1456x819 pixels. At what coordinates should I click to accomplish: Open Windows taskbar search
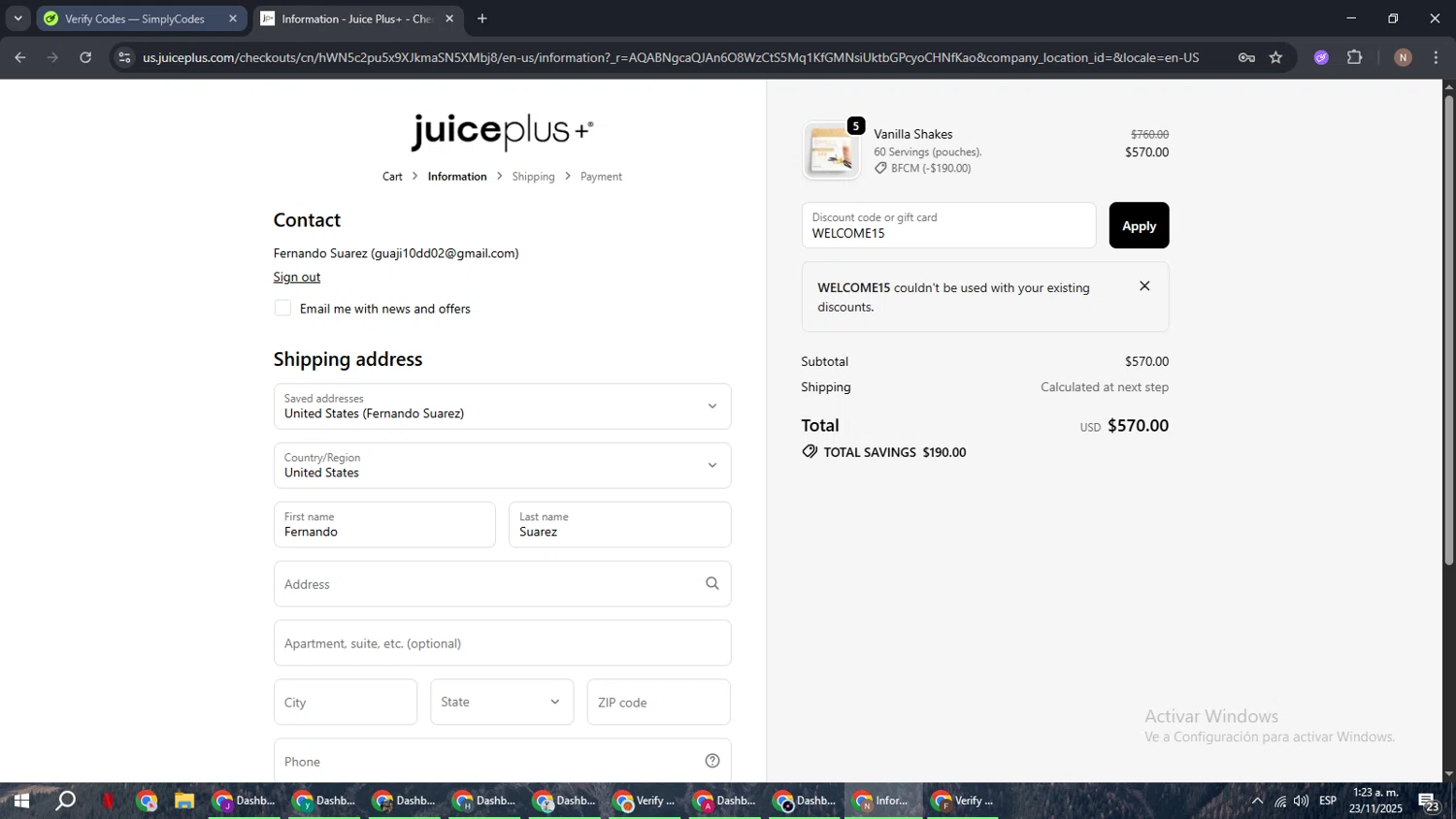tap(65, 802)
